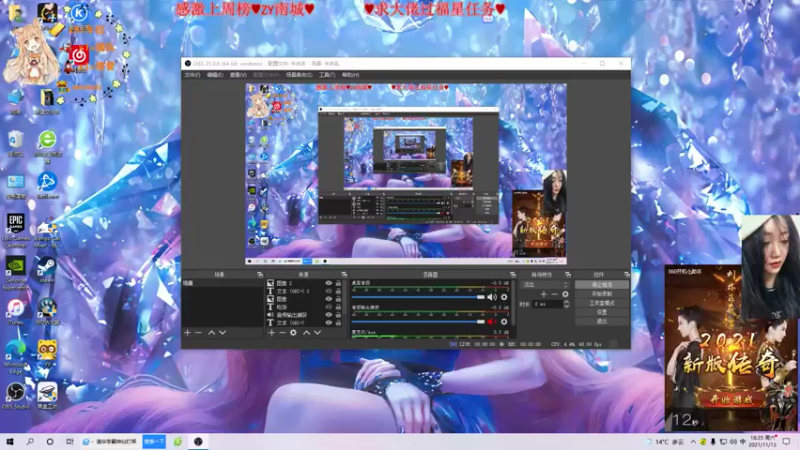Click the 工作室模式 studio mode button
This screenshot has width=800, height=450.
tap(602, 303)
